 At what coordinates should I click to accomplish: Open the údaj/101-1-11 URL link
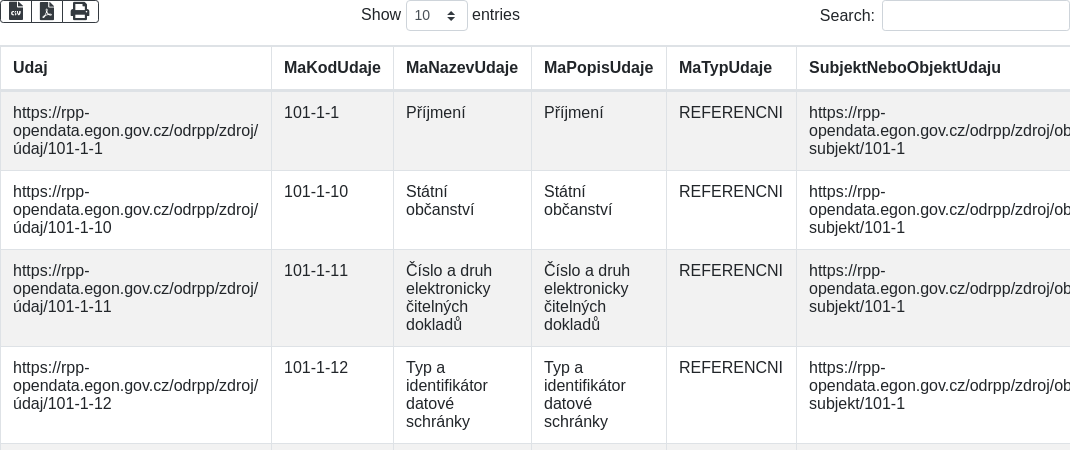click(136, 288)
